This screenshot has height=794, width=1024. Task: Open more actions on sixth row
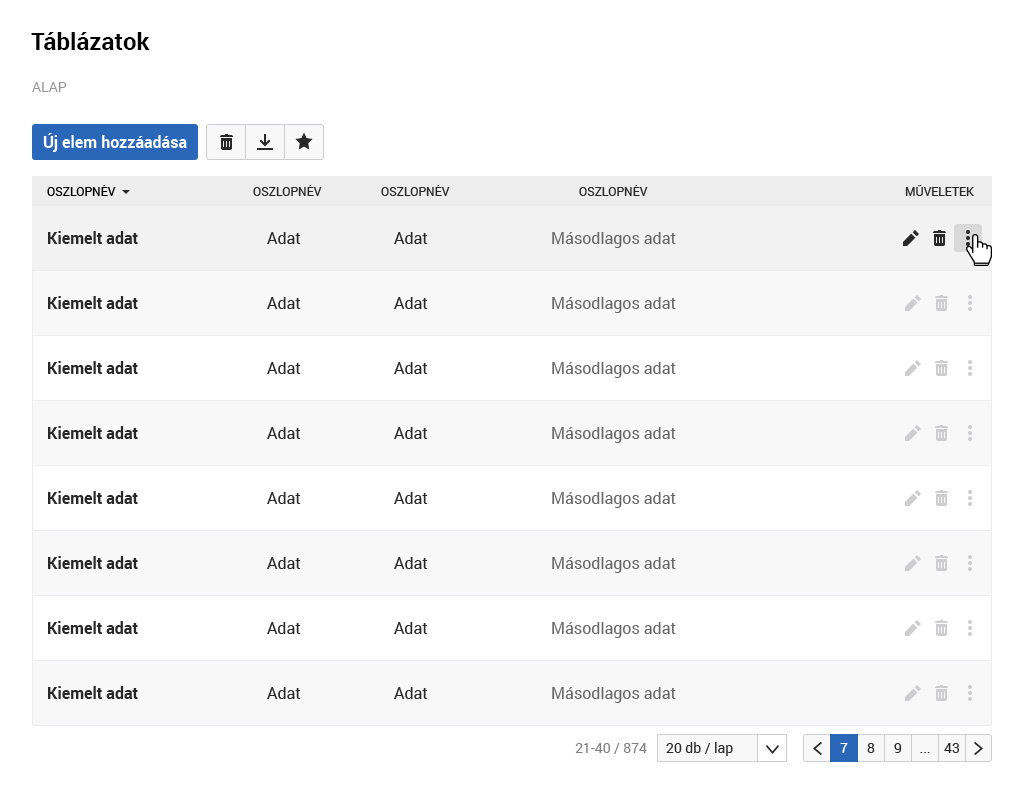pyautogui.click(x=970, y=563)
